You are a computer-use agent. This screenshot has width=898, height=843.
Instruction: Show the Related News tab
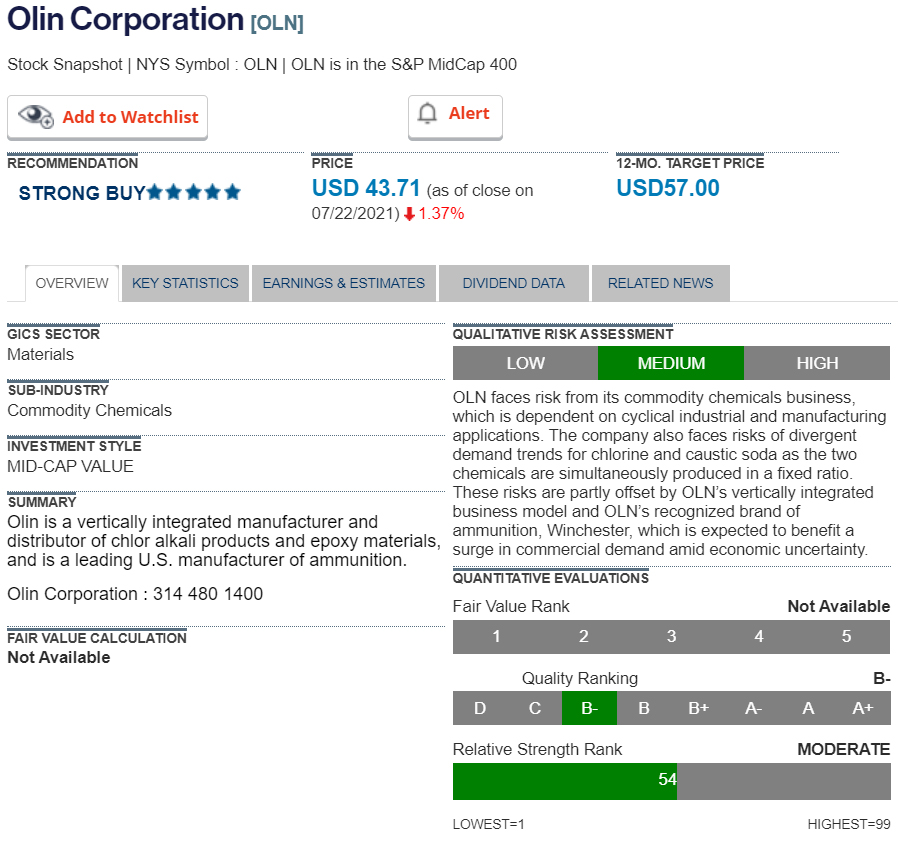coord(660,283)
